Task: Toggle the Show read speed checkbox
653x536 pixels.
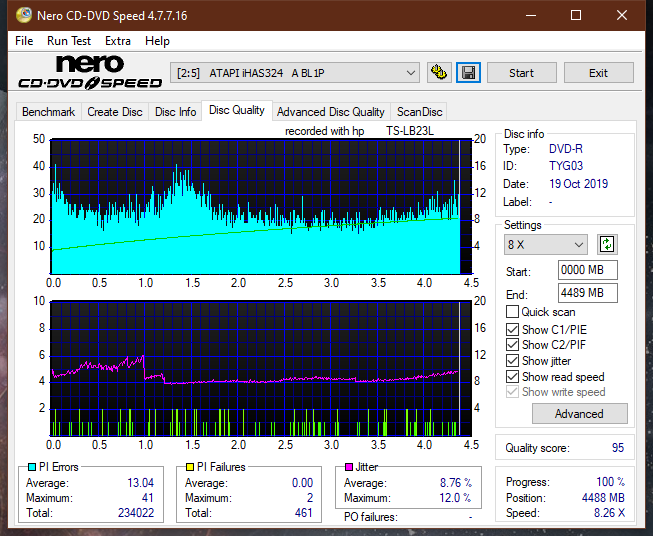Action: [512, 376]
